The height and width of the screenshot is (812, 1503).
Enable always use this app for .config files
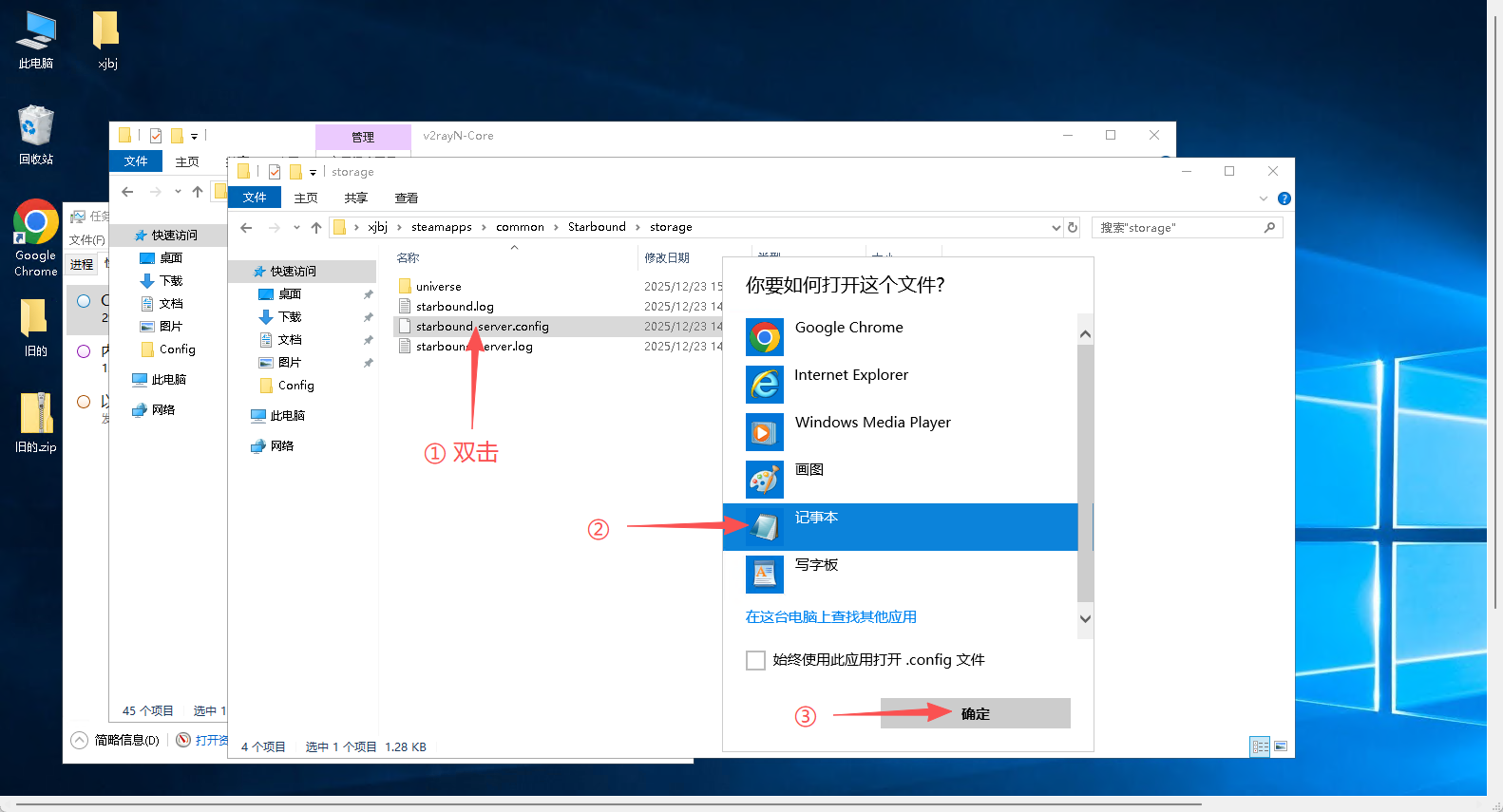pyautogui.click(x=756, y=660)
